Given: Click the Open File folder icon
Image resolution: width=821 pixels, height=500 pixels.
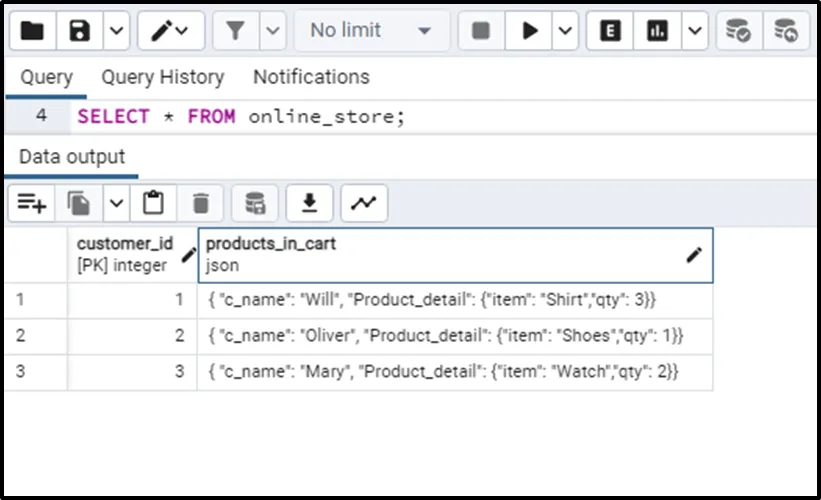Looking at the screenshot, I should 33,31.
